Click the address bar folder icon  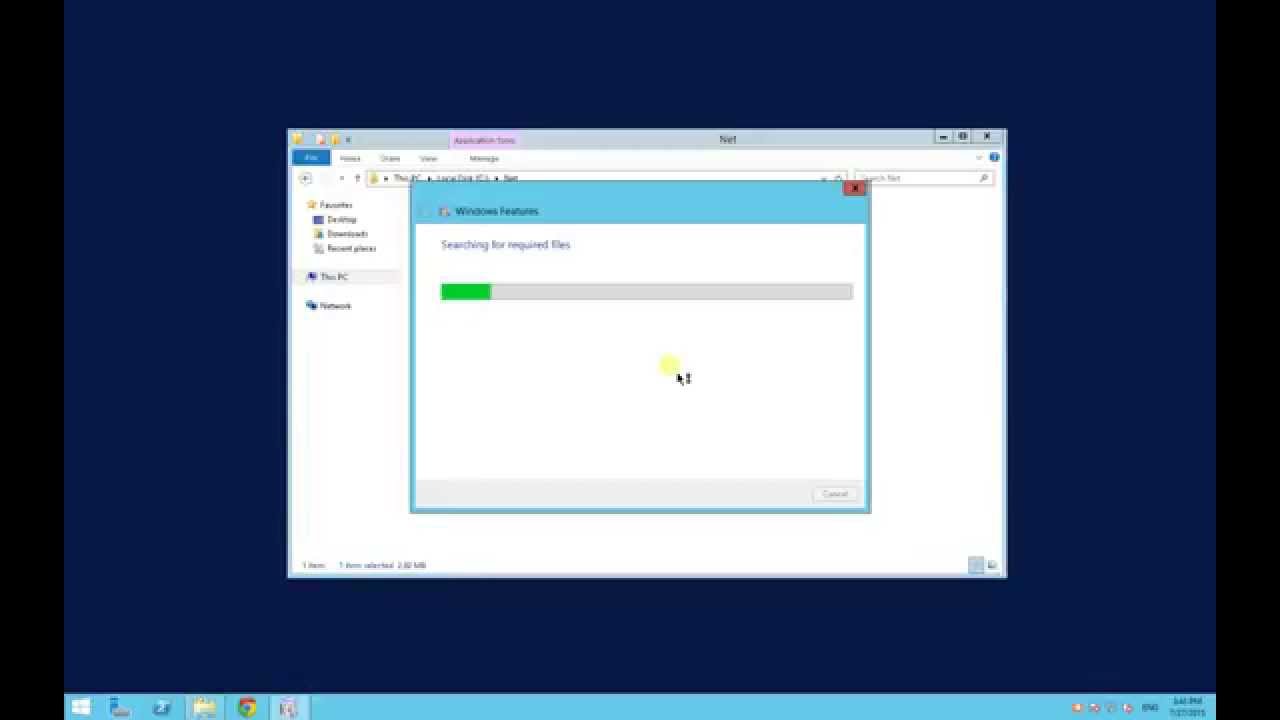[374, 178]
